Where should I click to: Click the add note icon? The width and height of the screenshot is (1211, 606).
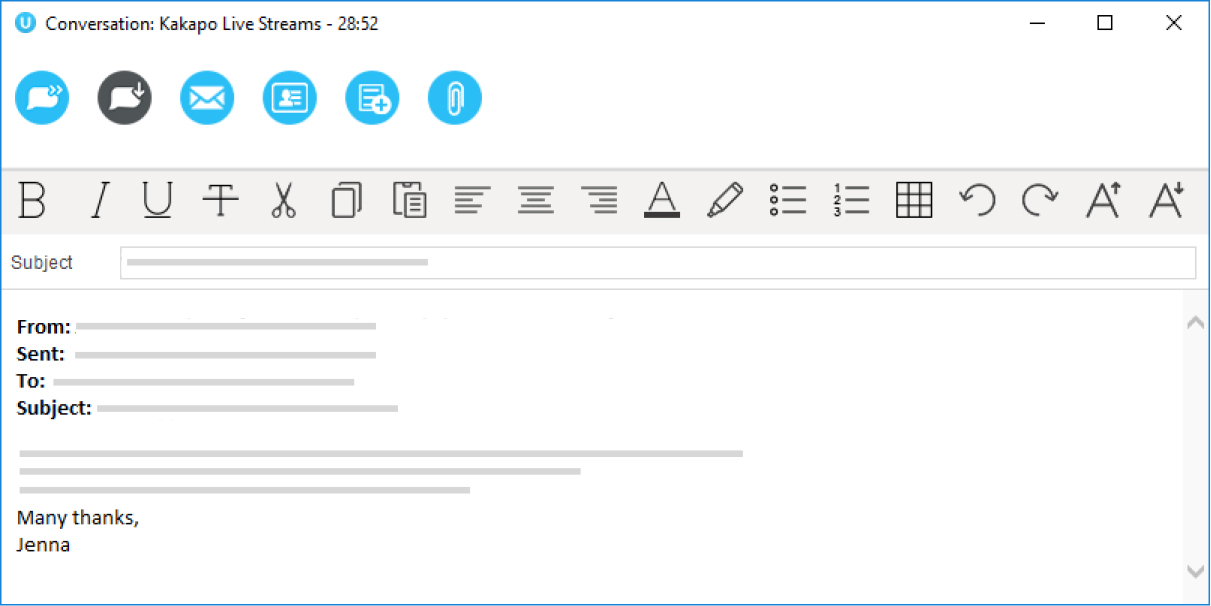(372, 98)
